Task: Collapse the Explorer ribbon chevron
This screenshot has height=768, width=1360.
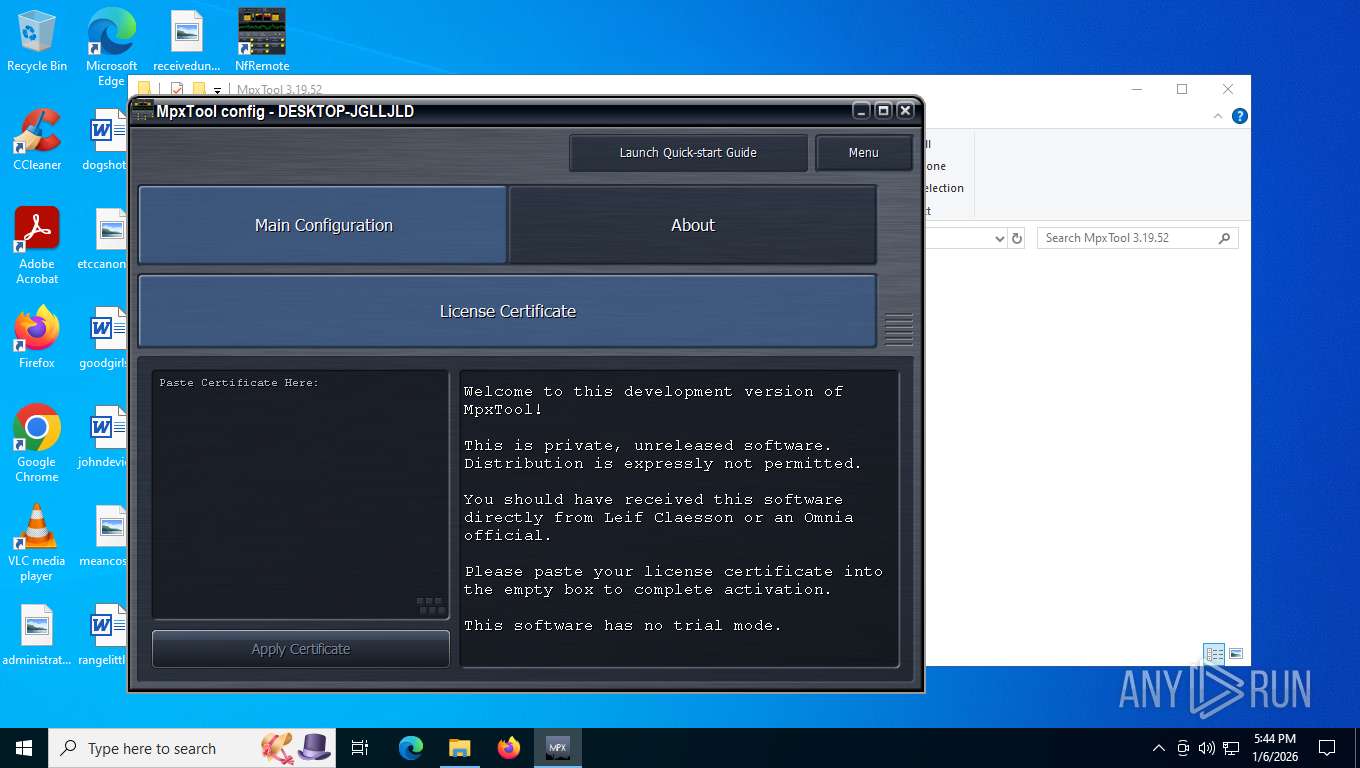Action: click(x=1218, y=116)
